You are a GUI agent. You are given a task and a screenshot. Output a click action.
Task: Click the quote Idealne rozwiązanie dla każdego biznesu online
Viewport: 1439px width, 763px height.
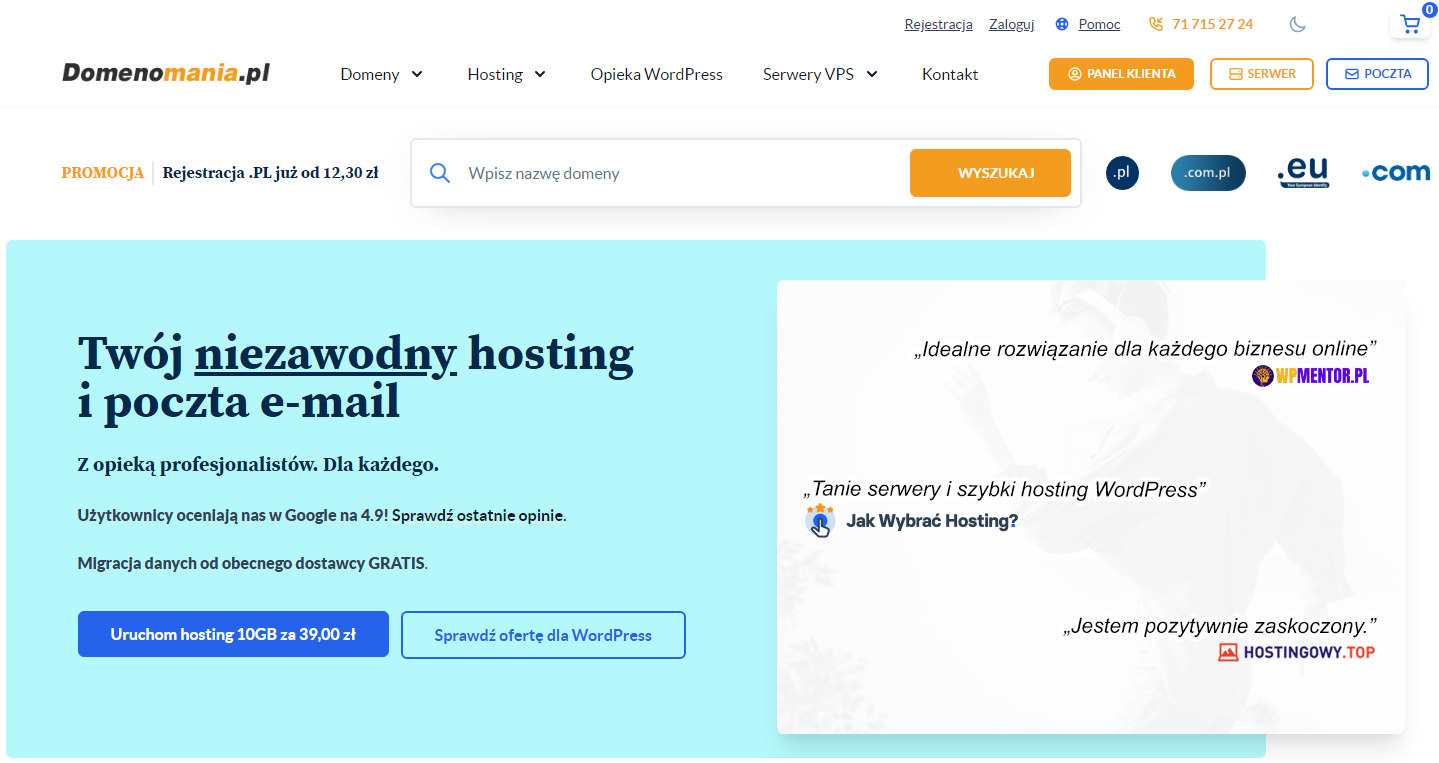(x=1146, y=349)
